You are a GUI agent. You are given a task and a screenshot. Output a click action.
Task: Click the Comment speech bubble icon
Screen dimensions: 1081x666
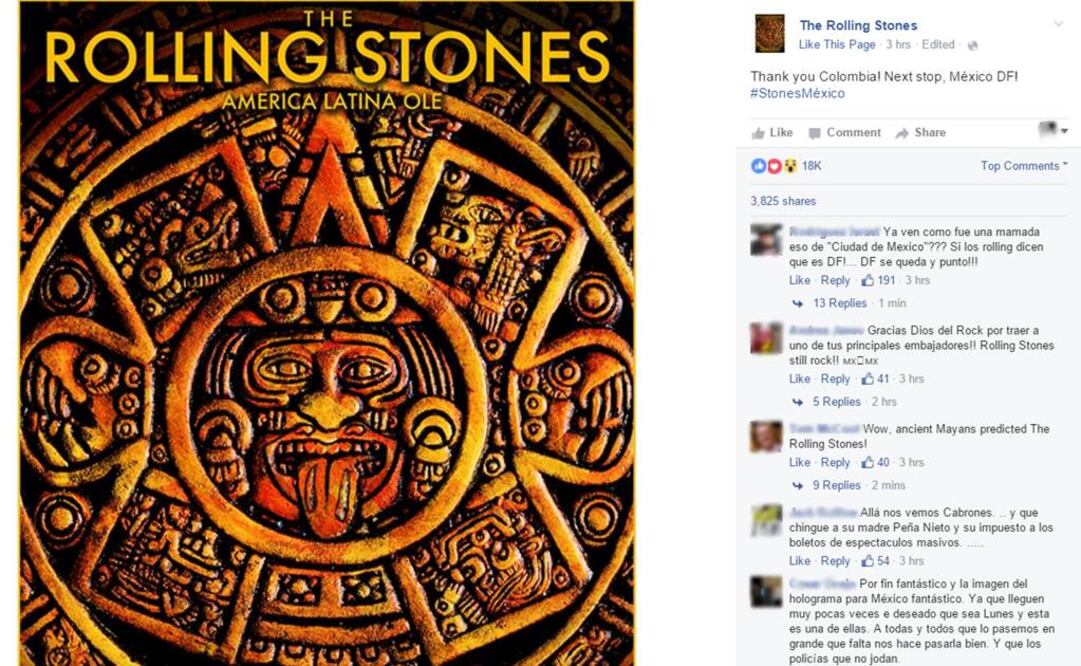point(814,133)
